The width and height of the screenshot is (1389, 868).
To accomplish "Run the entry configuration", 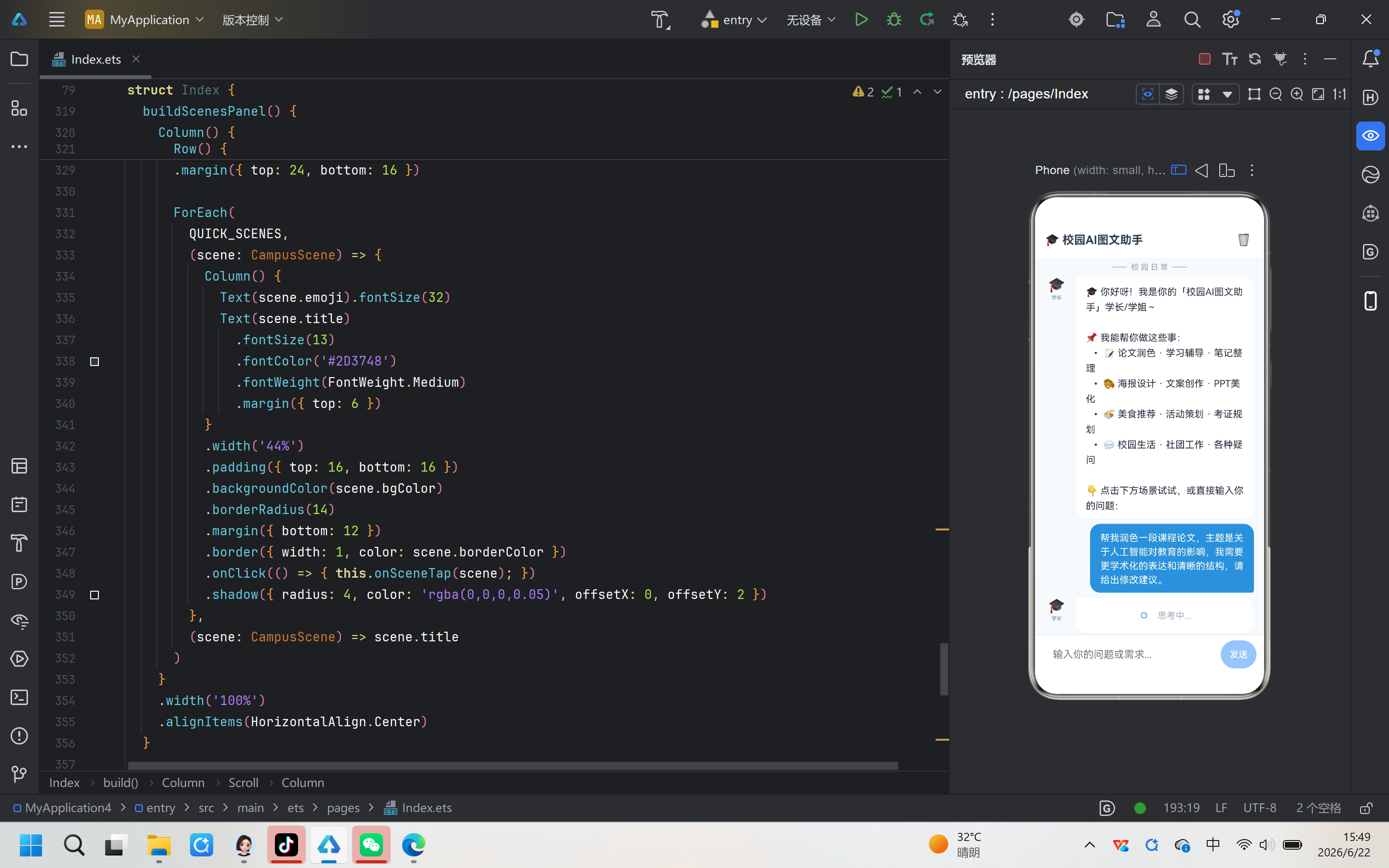I will tap(861, 19).
